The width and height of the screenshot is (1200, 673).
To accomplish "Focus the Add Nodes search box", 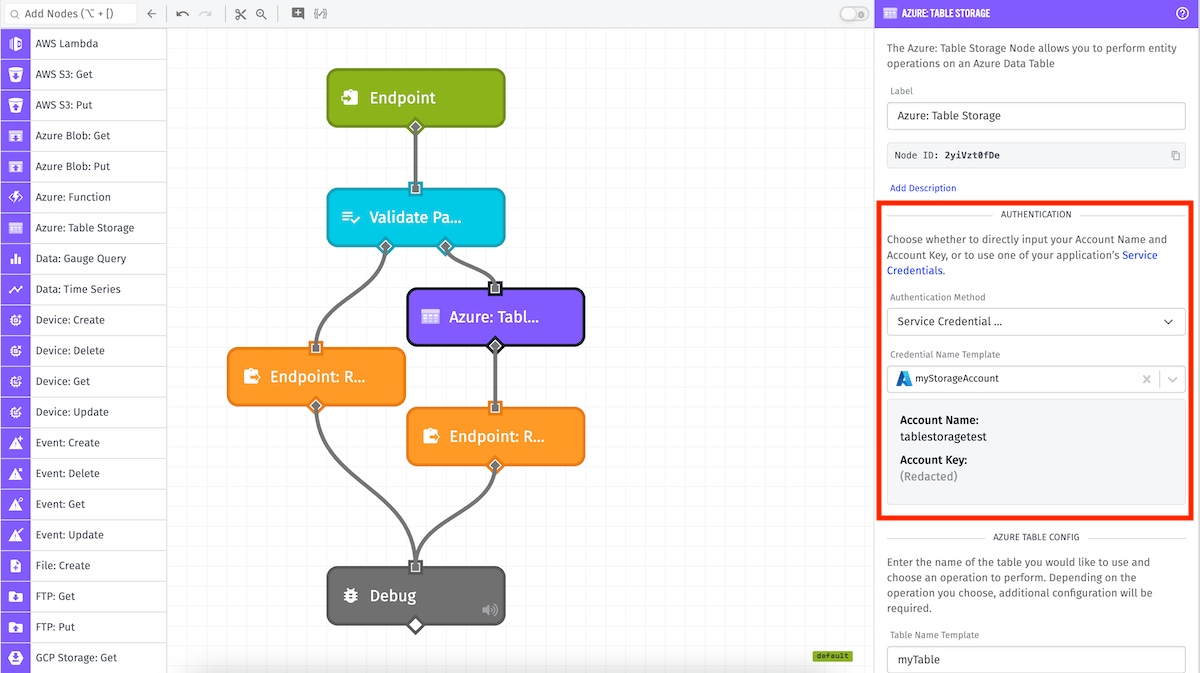I will [x=69, y=14].
